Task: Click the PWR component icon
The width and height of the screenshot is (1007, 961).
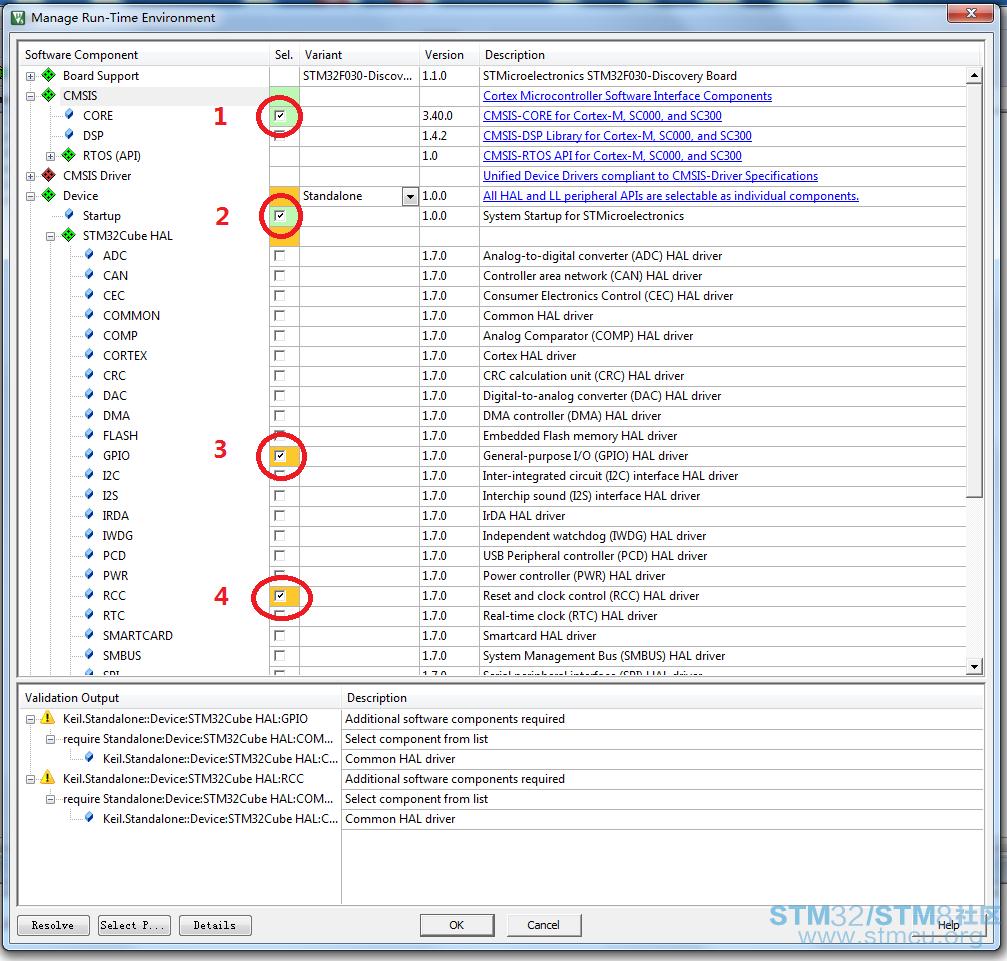Action: click(89, 574)
